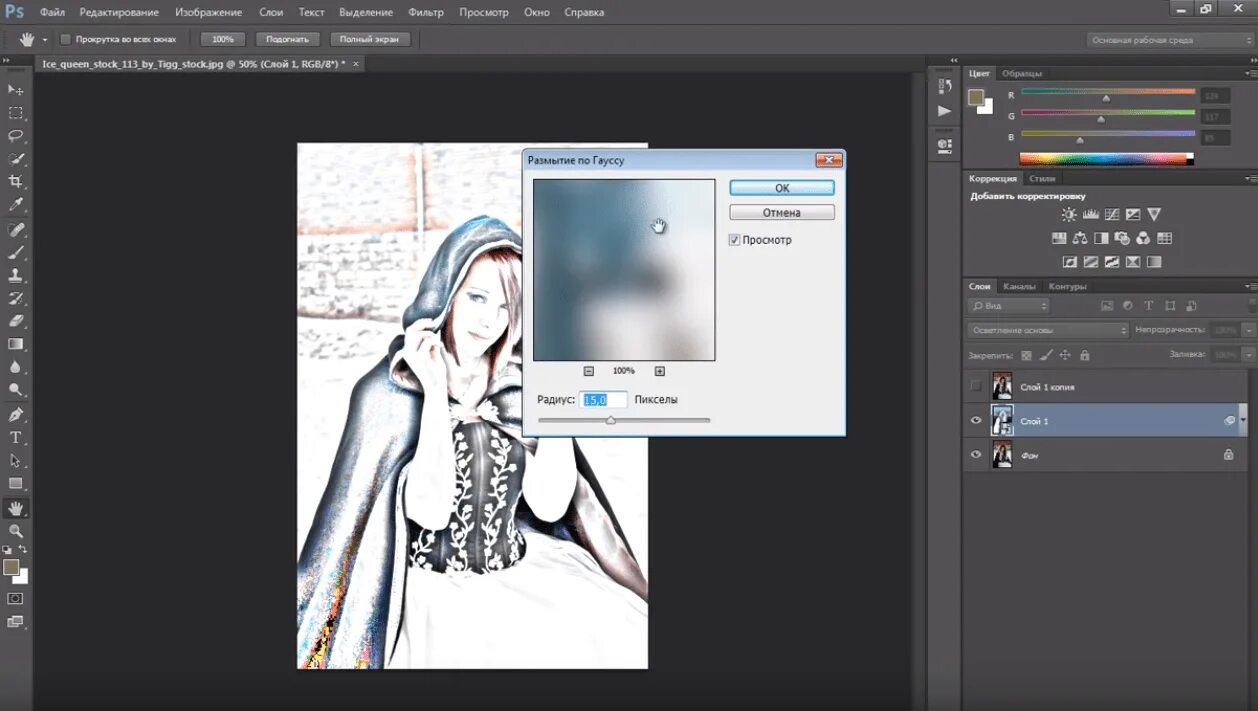Zoom in blur preview with plus button
The image size is (1258, 711).
(x=660, y=371)
